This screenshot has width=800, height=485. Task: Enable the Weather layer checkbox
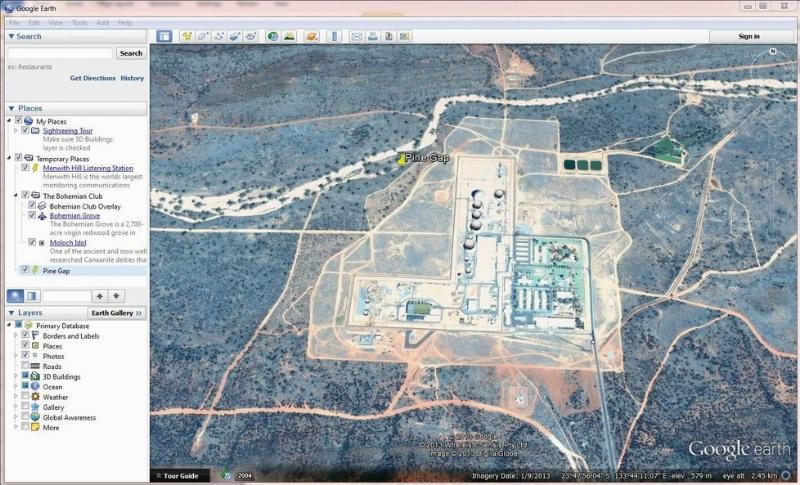[25, 397]
